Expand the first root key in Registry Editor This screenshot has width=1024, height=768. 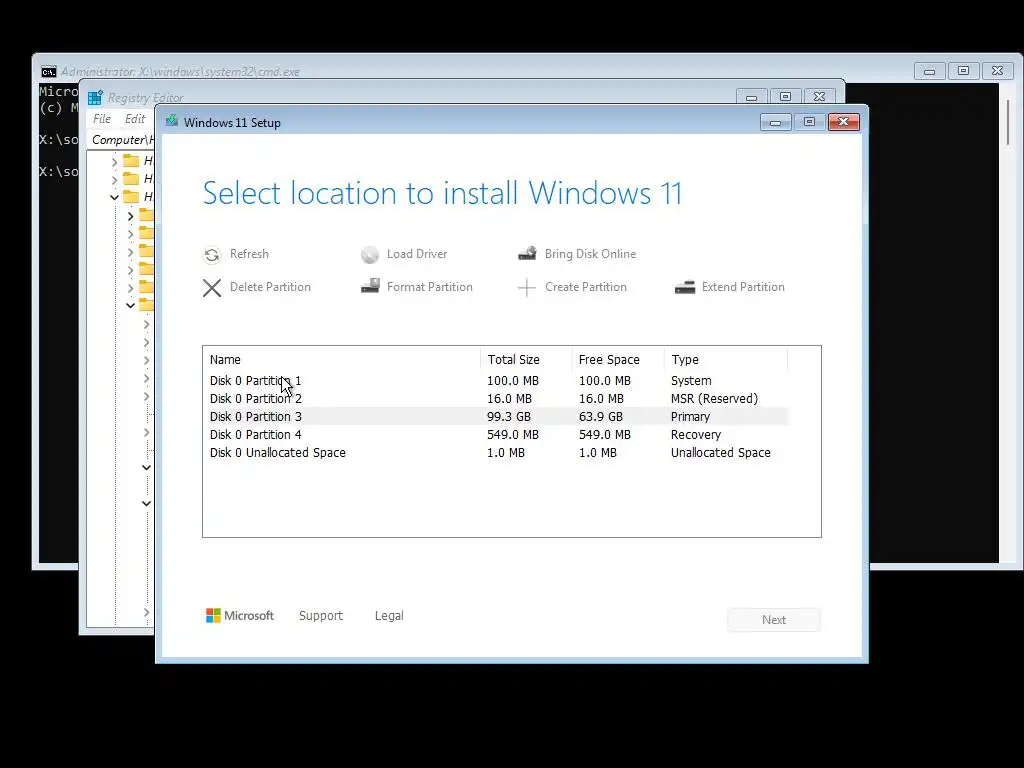[114, 161]
